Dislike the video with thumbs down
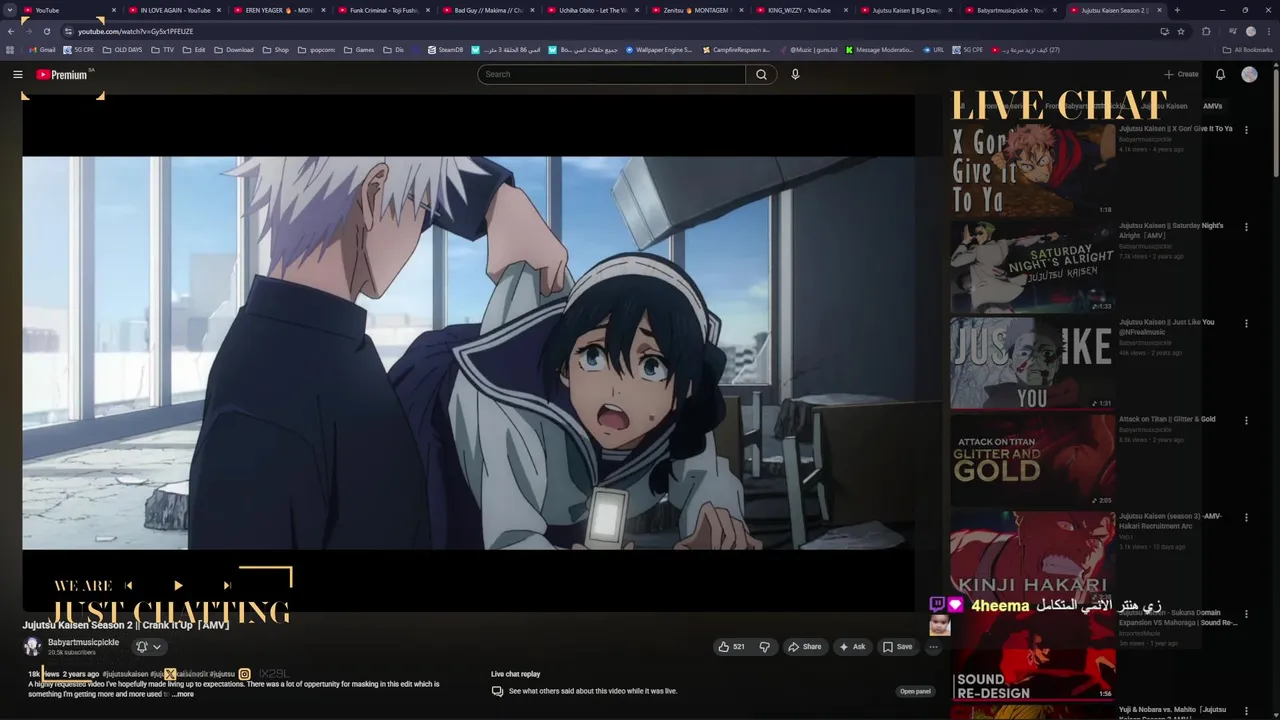Screen dimensions: 1280x720 point(765,647)
